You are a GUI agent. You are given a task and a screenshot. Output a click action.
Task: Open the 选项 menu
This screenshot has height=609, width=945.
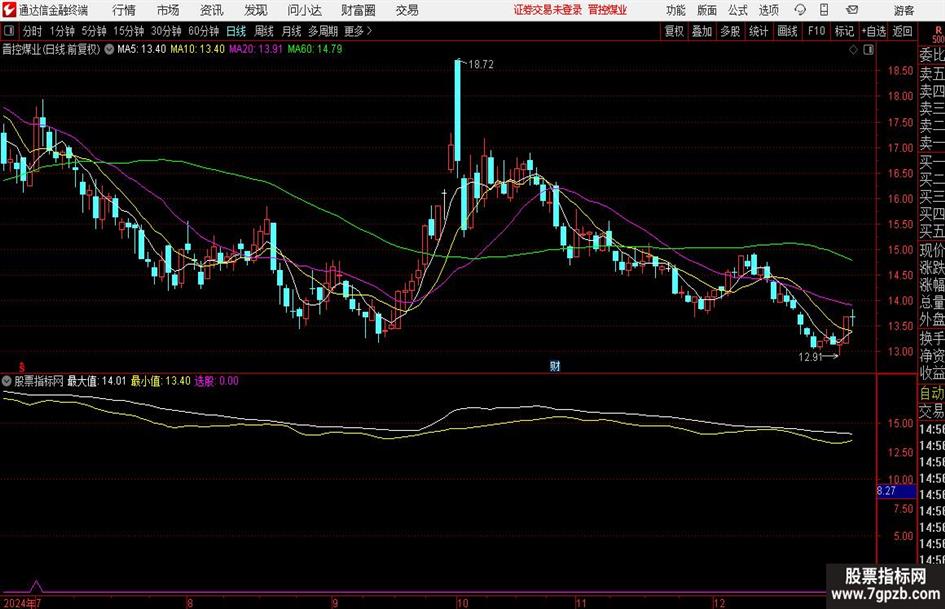click(768, 10)
